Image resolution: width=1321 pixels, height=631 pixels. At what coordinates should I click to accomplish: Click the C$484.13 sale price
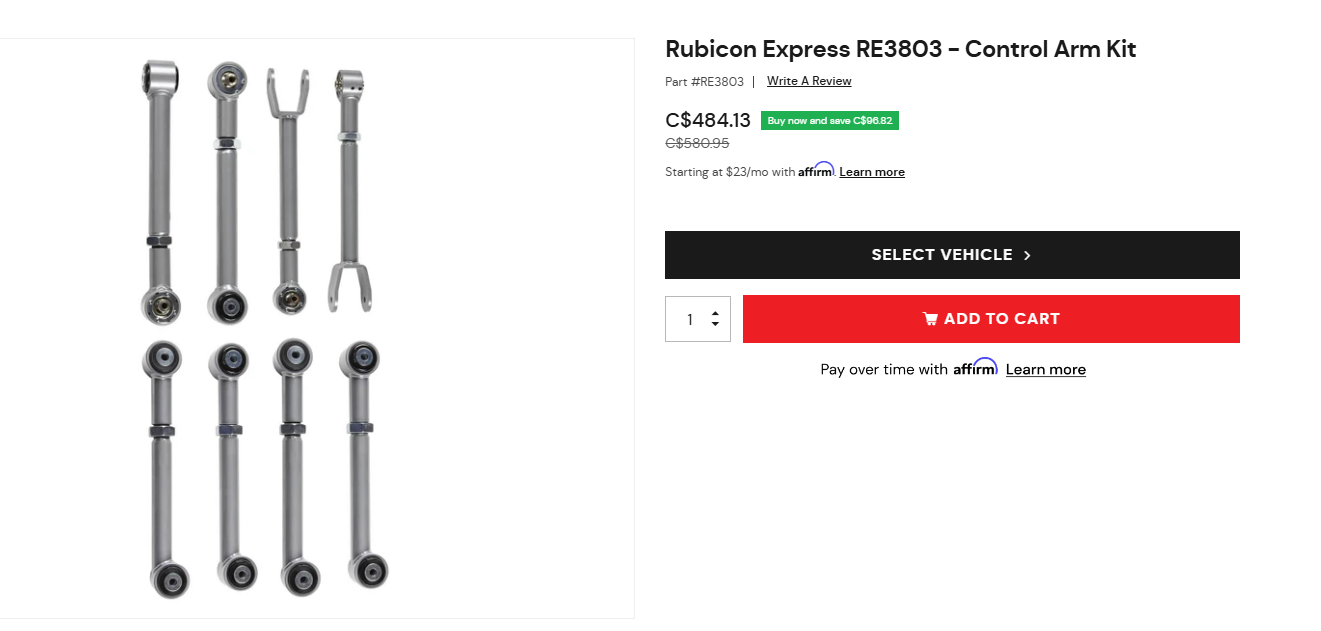coord(708,121)
